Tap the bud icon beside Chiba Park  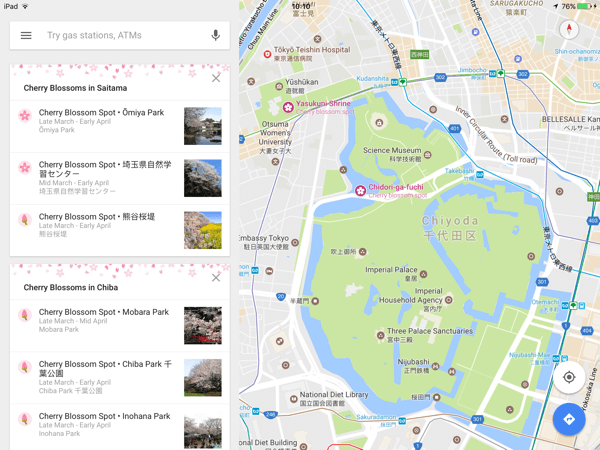point(25,367)
